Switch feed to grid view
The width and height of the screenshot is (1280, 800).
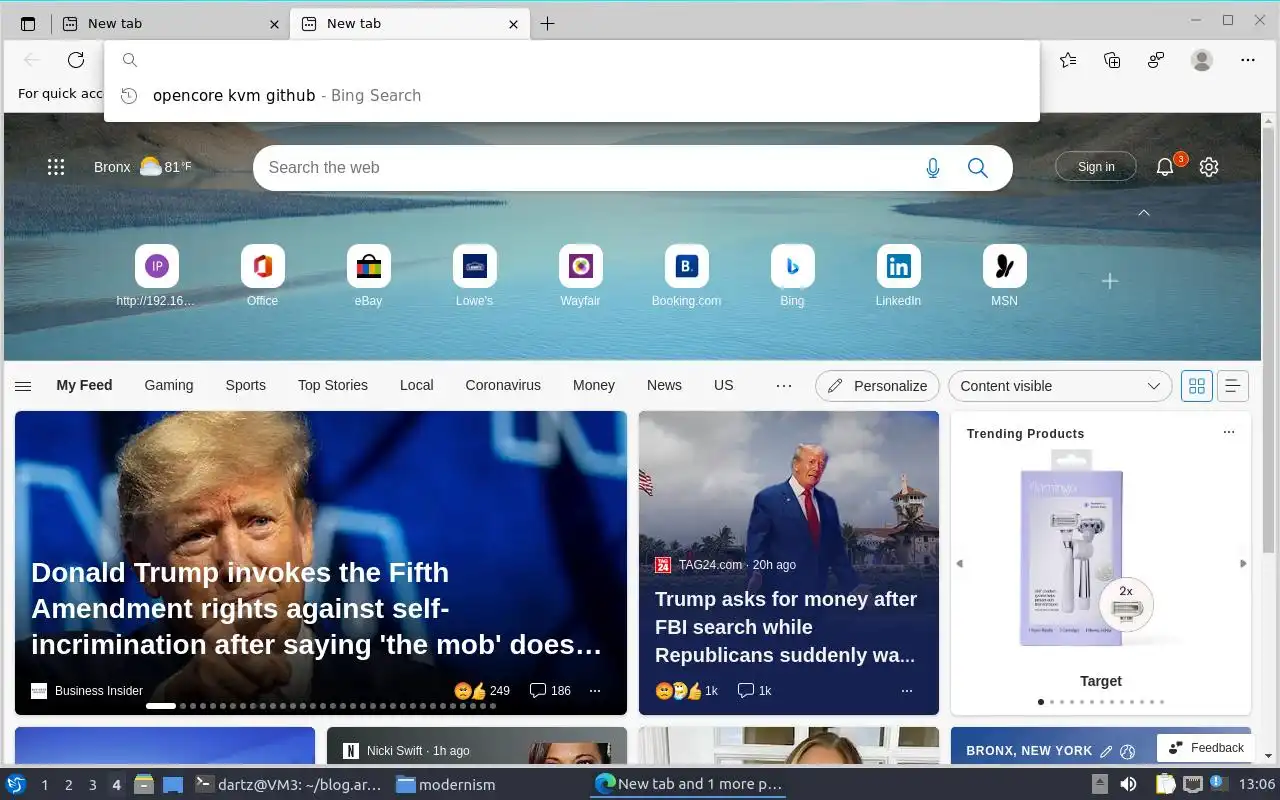(1197, 386)
